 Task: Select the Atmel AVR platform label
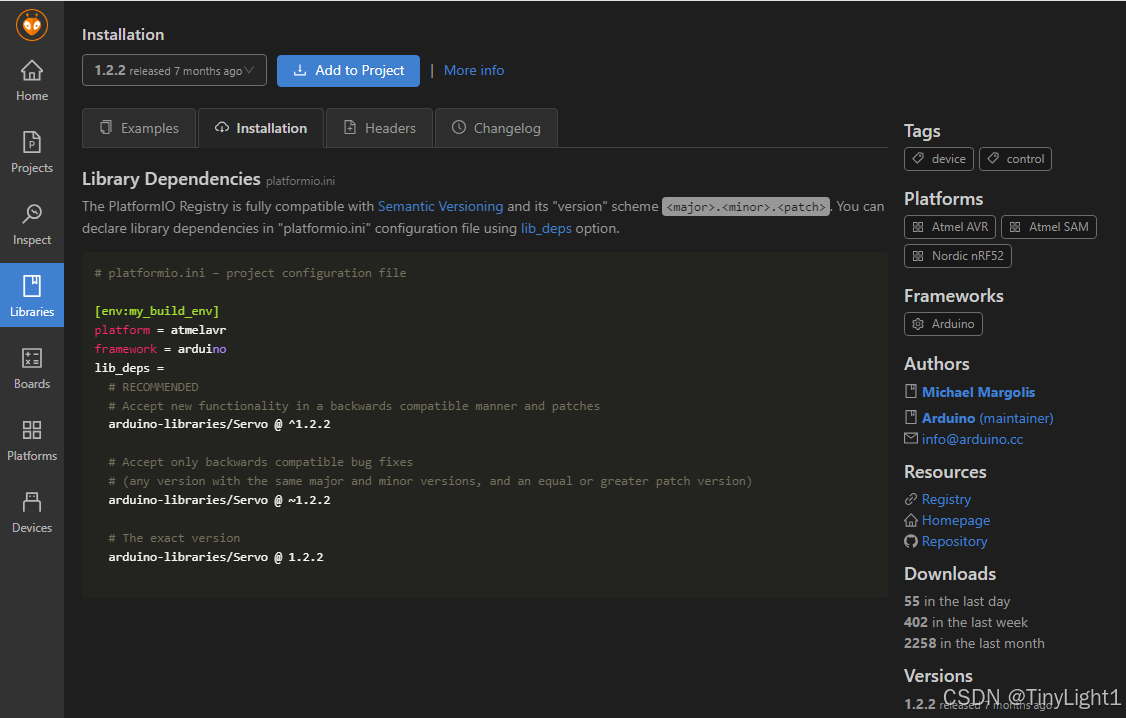(949, 227)
